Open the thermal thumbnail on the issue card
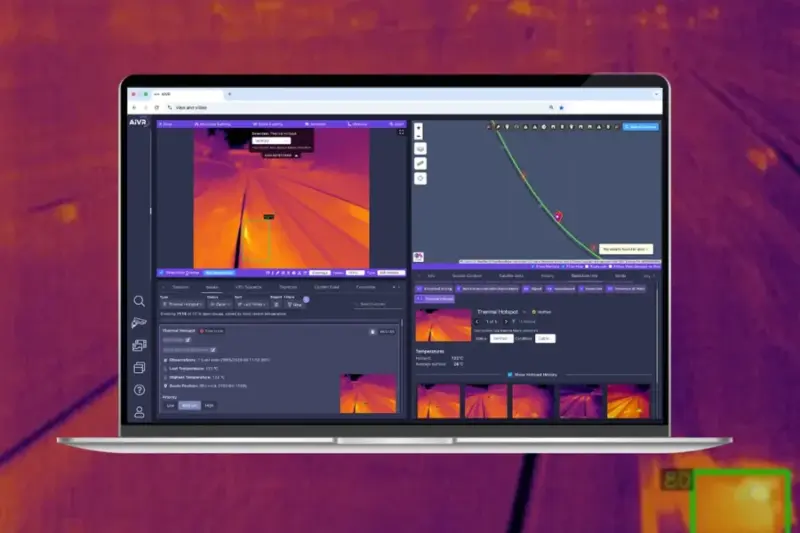Viewport: 800px width, 533px height. 368,394
